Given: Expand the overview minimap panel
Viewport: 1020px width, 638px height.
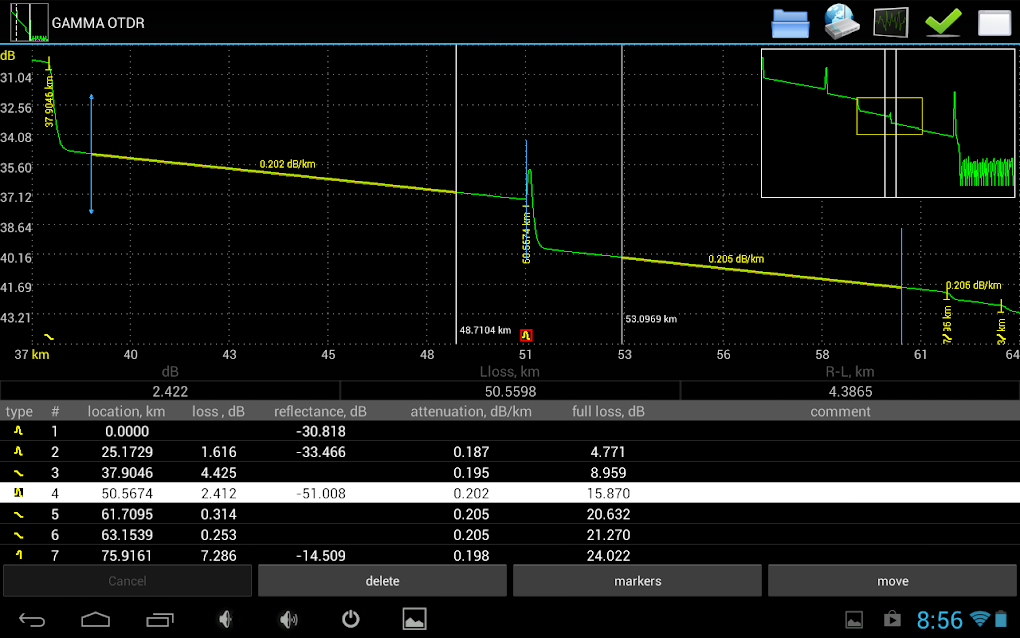Looking at the screenshot, I should pos(888,122).
